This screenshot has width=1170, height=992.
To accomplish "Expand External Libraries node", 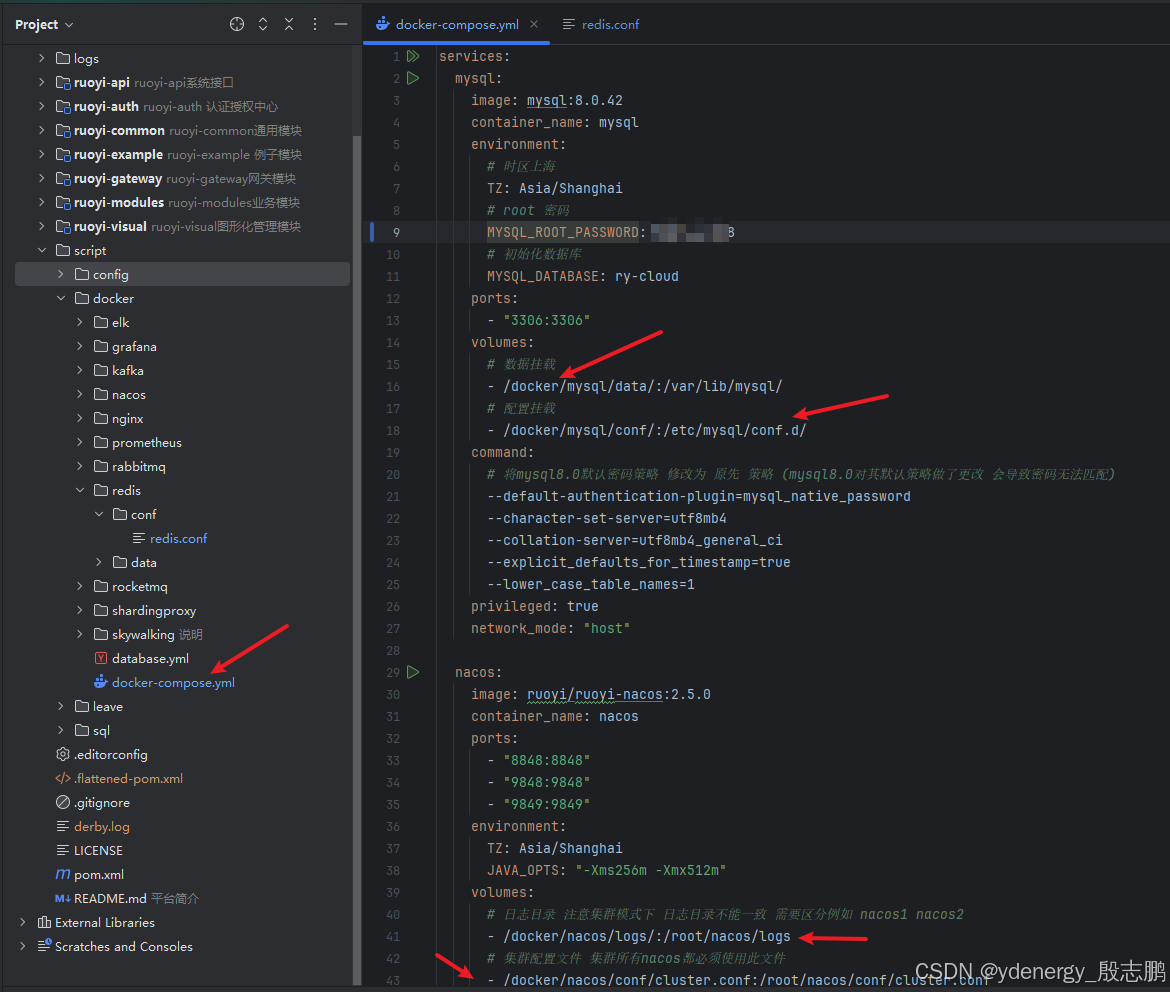I will pyautogui.click(x=23, y=922).
